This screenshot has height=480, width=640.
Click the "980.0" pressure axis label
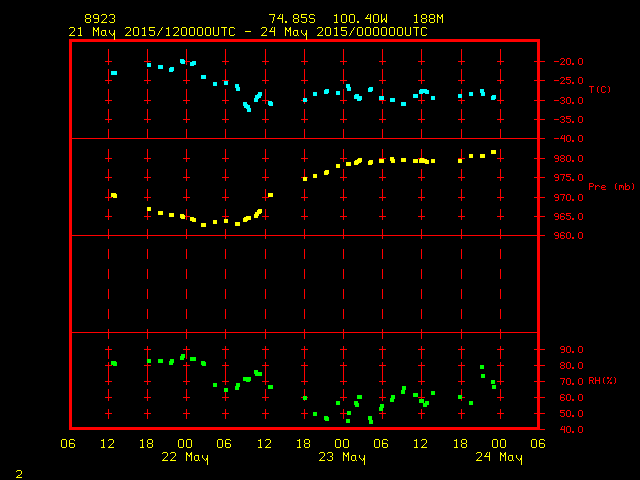[x=569, y=158]
